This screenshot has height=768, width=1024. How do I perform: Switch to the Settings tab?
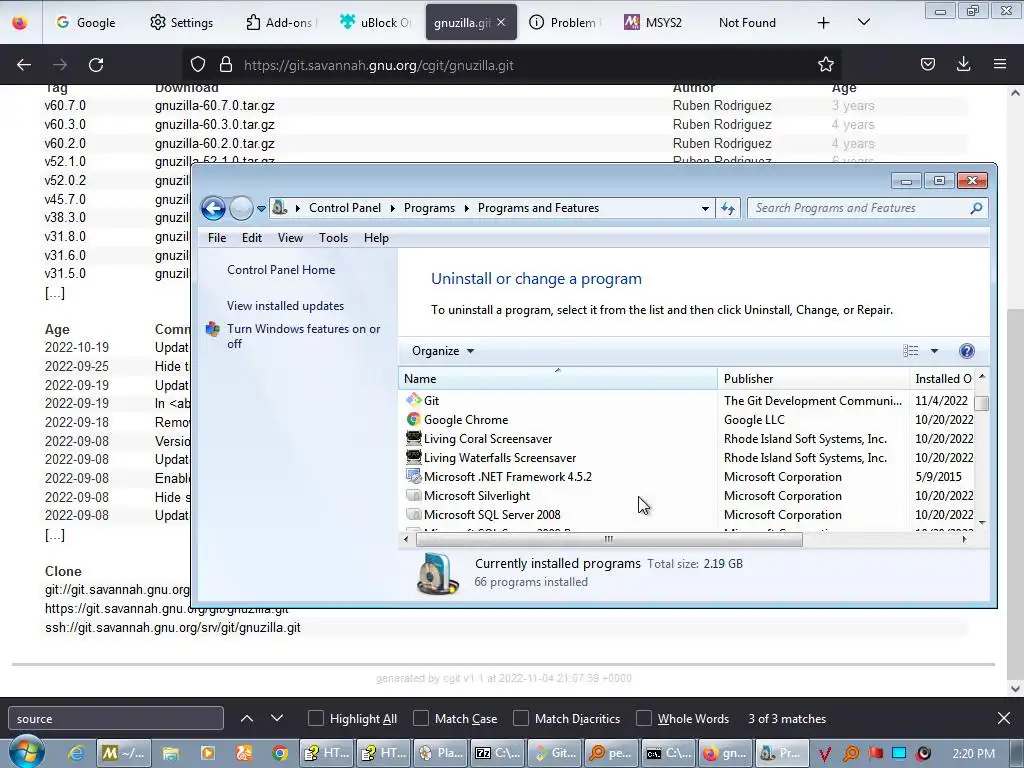(182, 22)
